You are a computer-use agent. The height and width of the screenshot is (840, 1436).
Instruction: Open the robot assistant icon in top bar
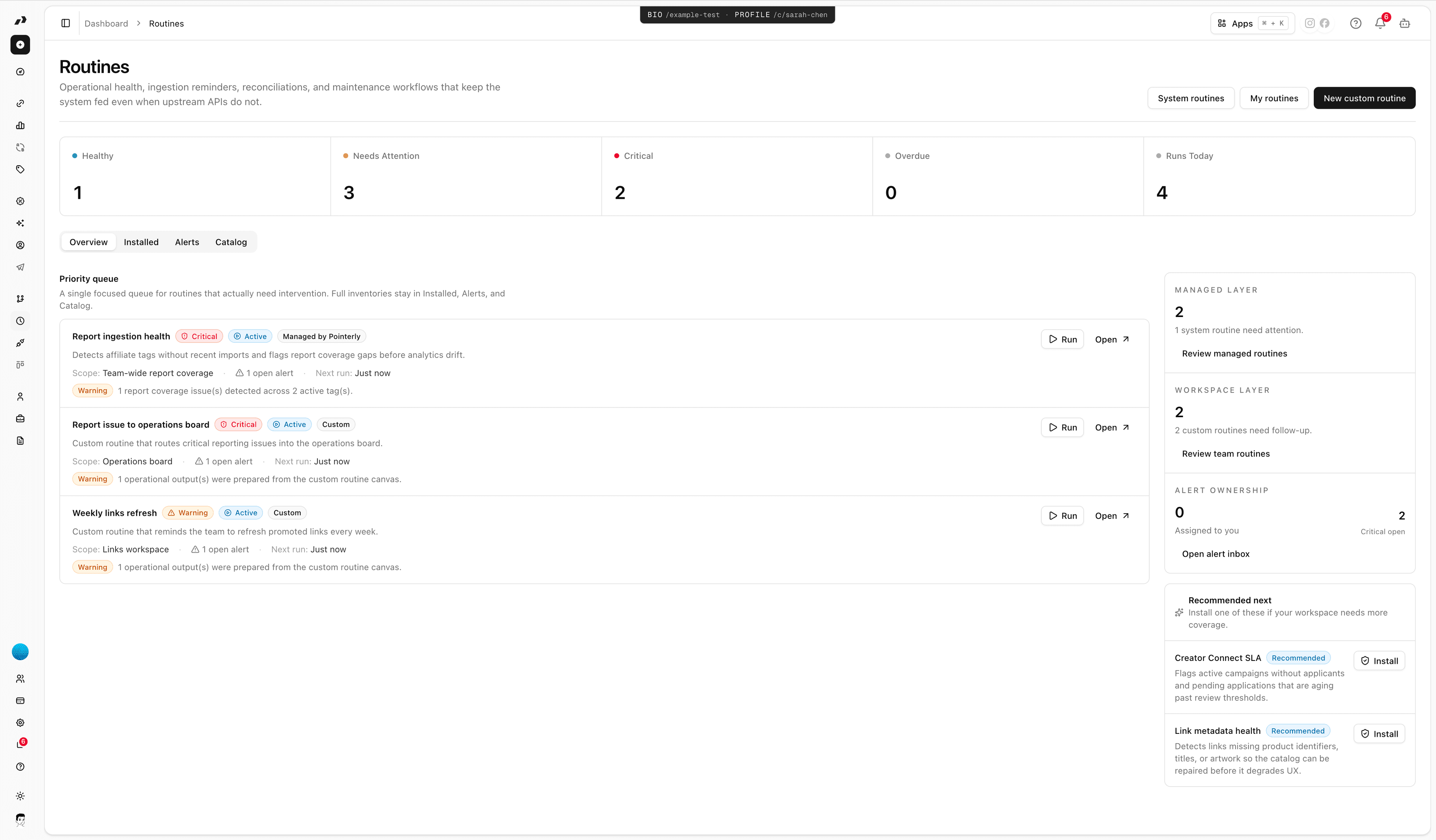(x=1405, y=23)
